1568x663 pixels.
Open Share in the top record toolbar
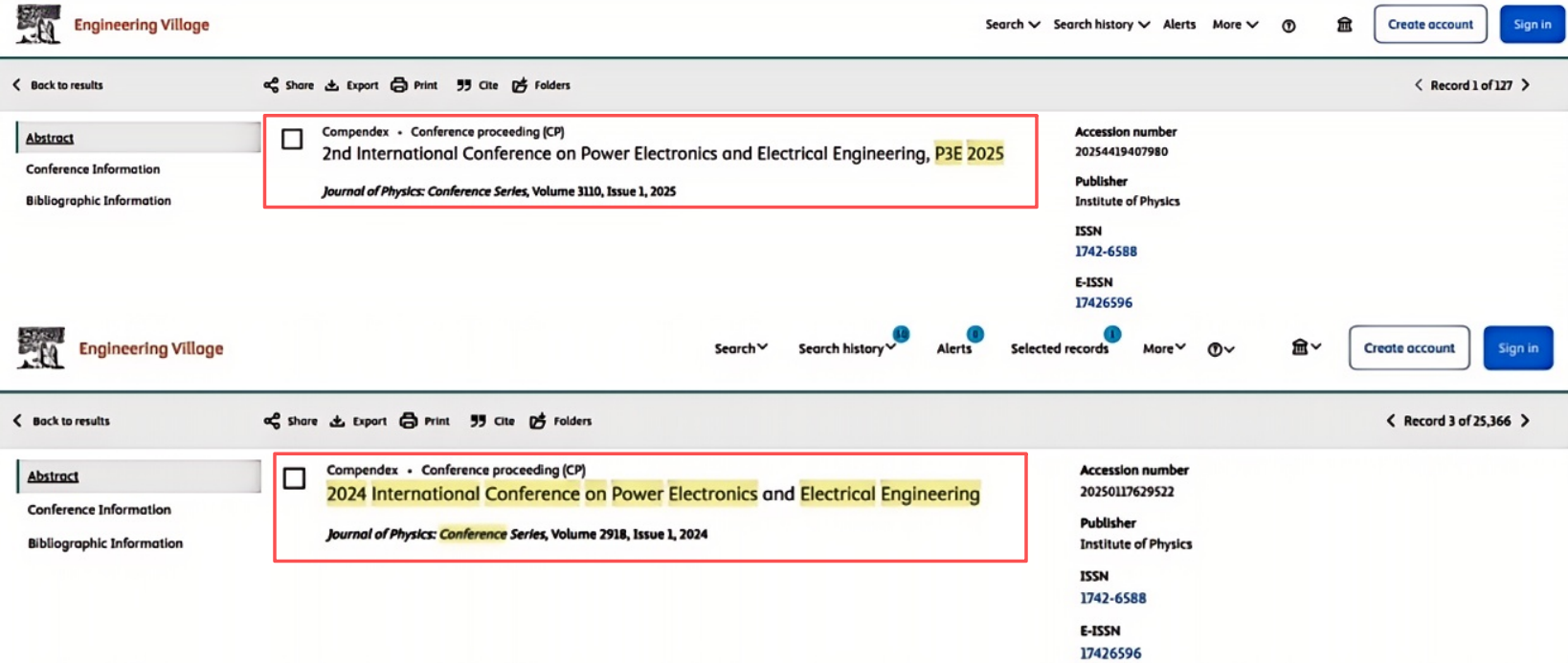point(288,85)
